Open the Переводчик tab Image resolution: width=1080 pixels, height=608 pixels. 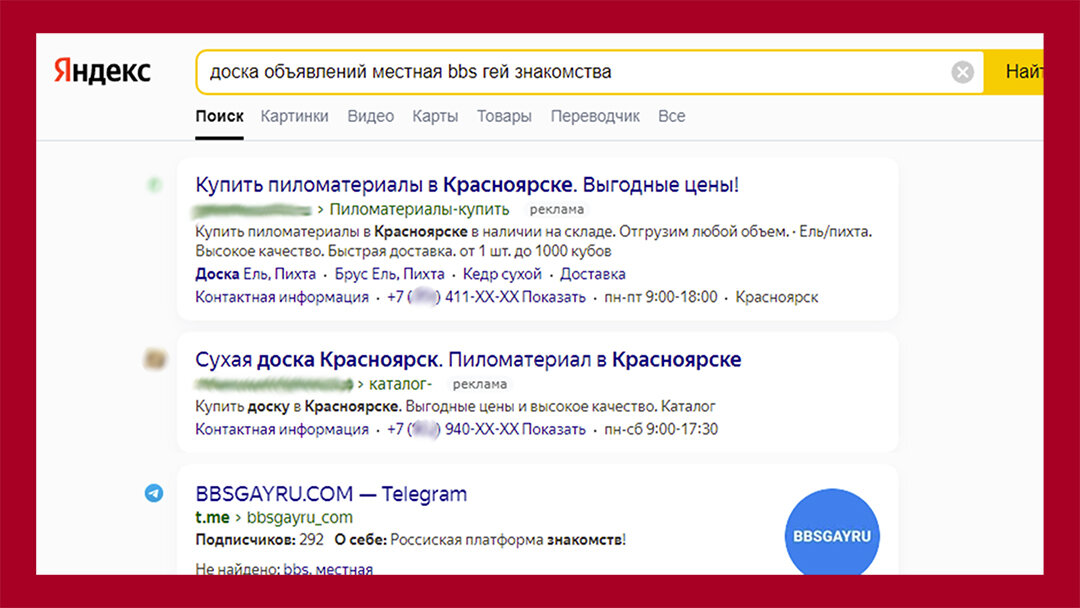[x=595, y=116]
